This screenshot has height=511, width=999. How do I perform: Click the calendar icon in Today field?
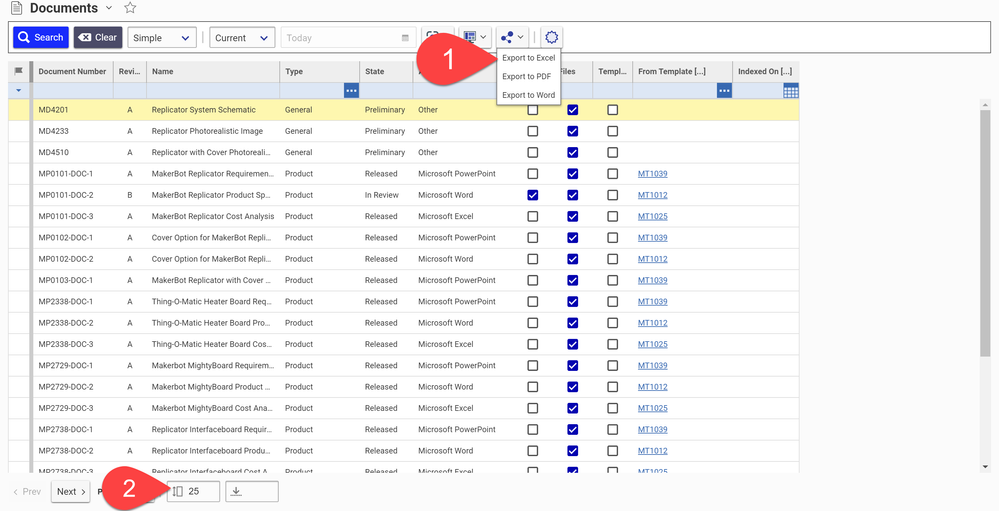(x=405, y=38)
